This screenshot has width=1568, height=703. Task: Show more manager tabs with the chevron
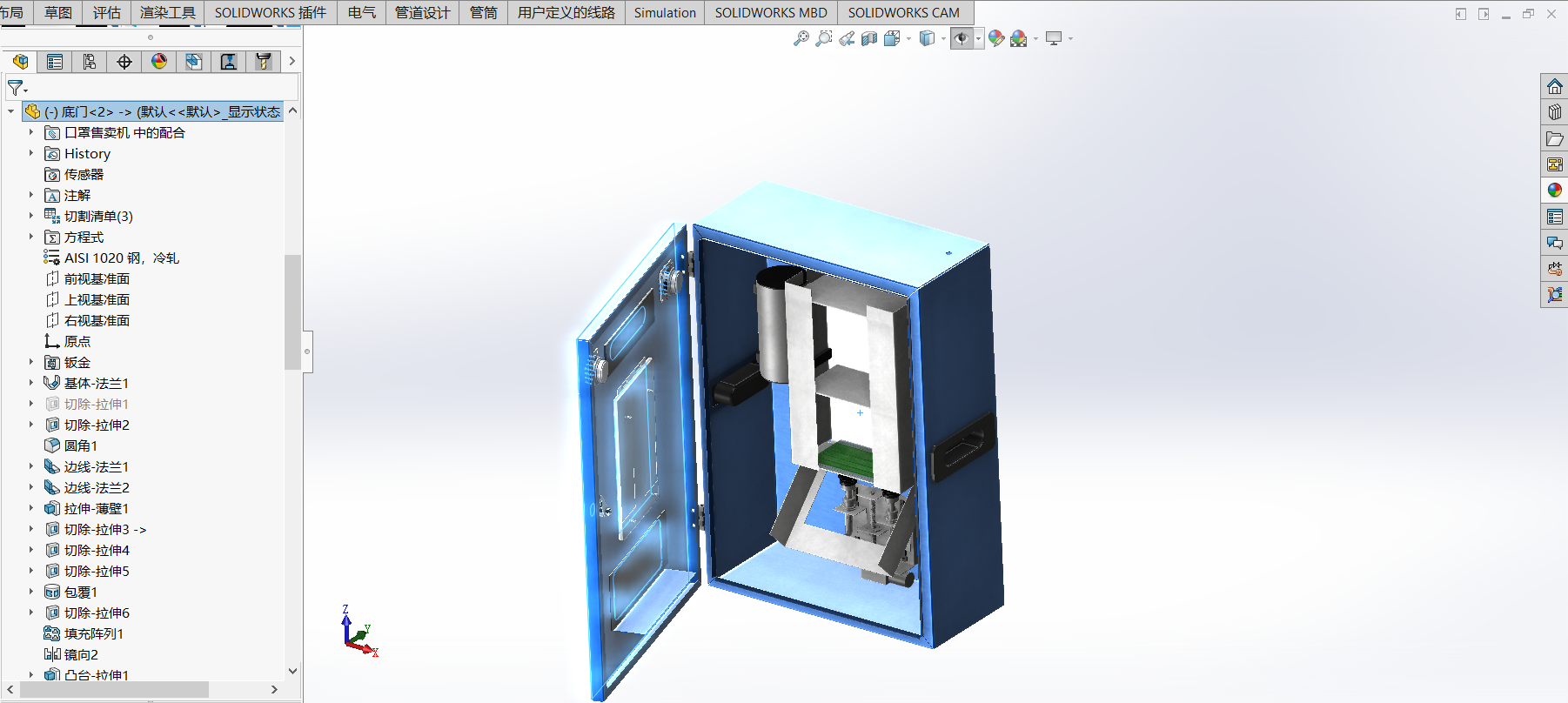[x=292, y=61]
